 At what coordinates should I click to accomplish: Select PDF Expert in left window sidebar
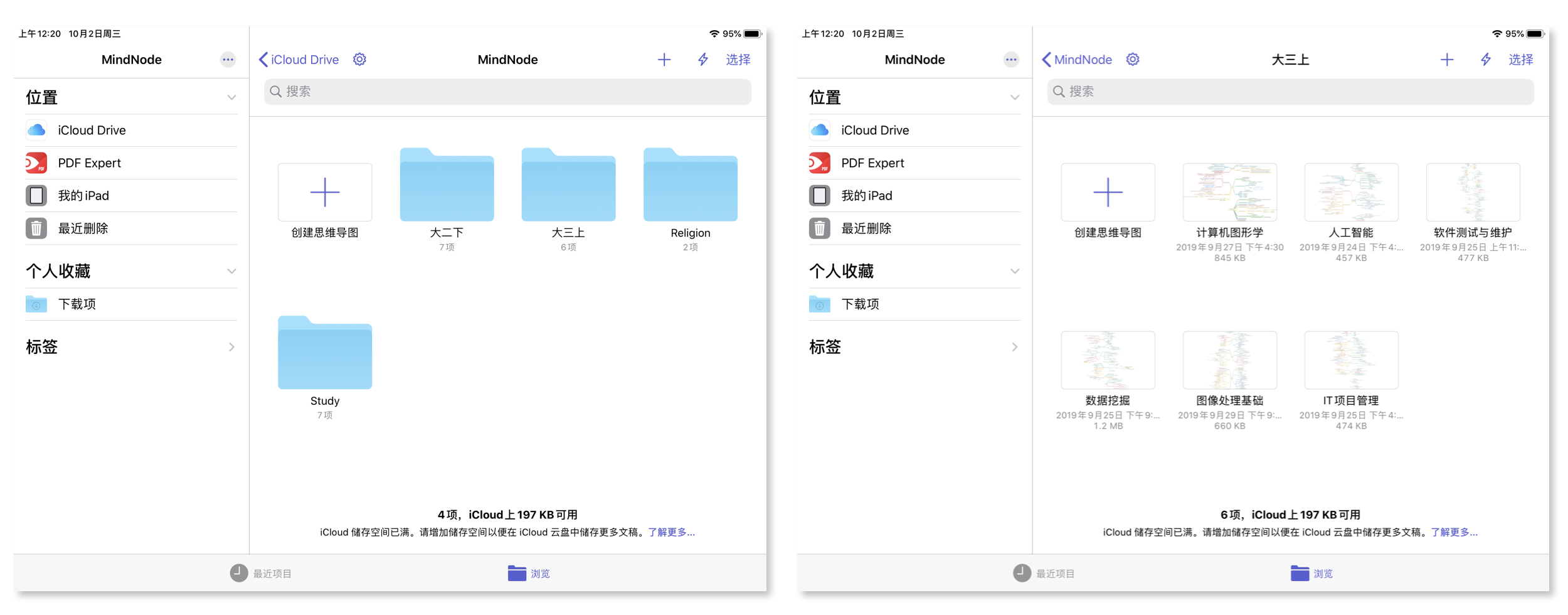click(x=131, y=163)
